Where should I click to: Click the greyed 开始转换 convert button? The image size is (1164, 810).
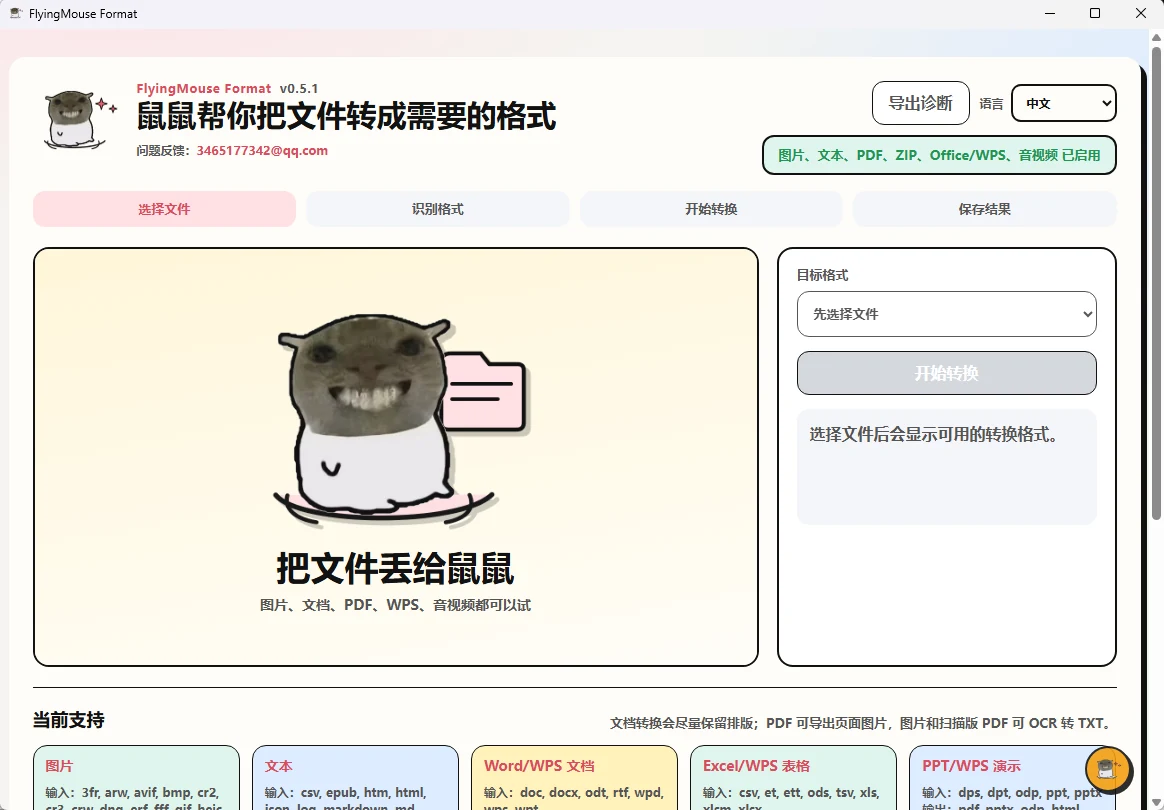[946, 373]
